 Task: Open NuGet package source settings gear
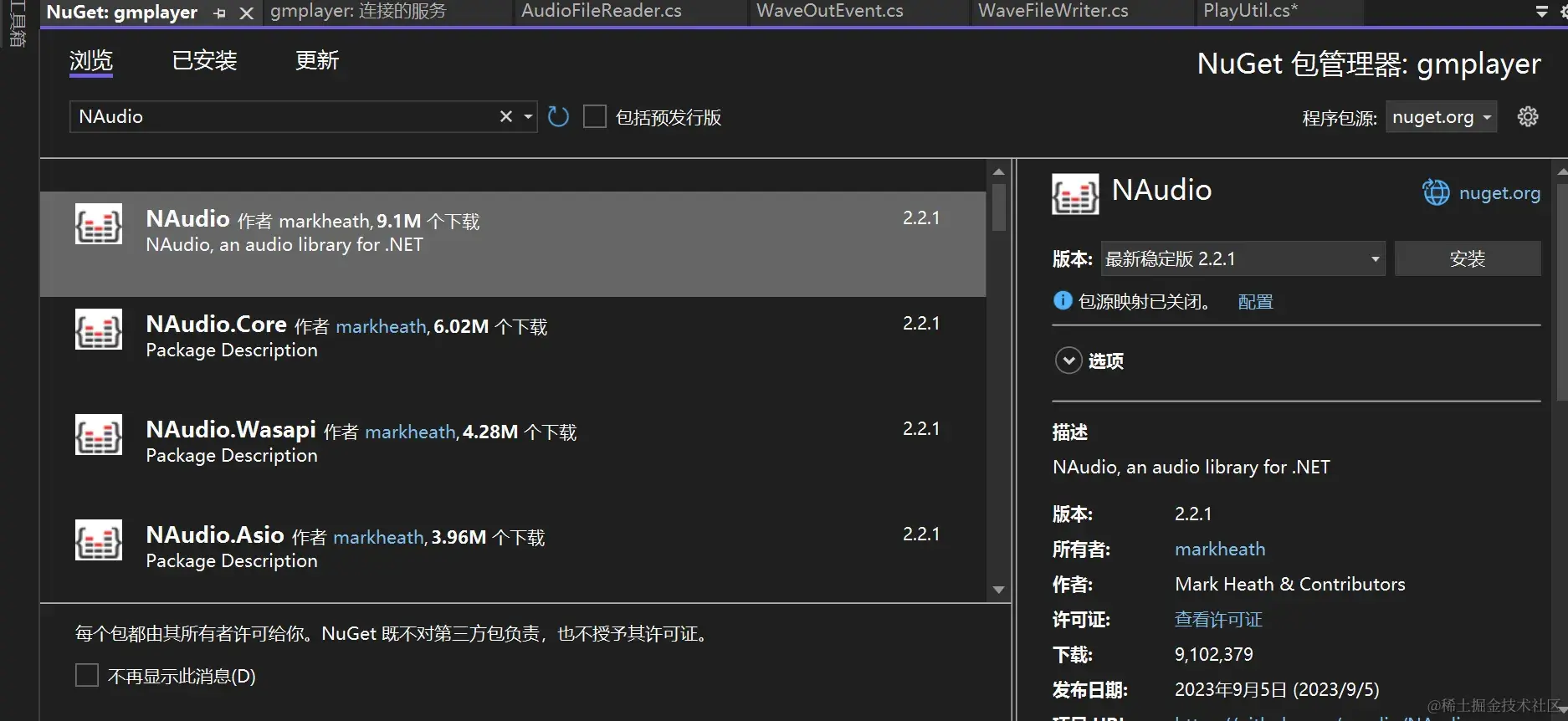(x=1528, y=117)
